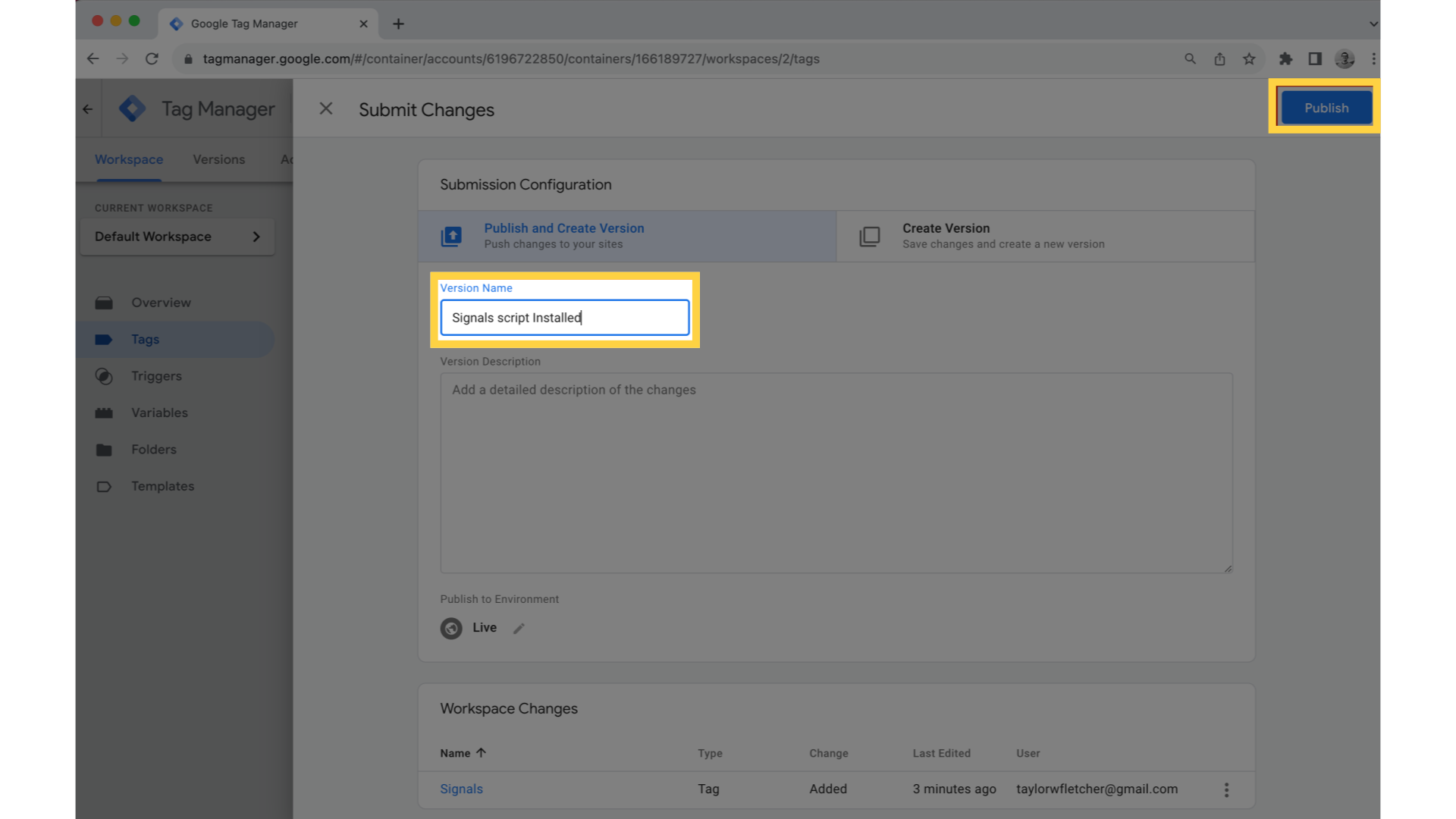Click the Create Version copy icon
Screen dimensions: 1456x819
870,237
